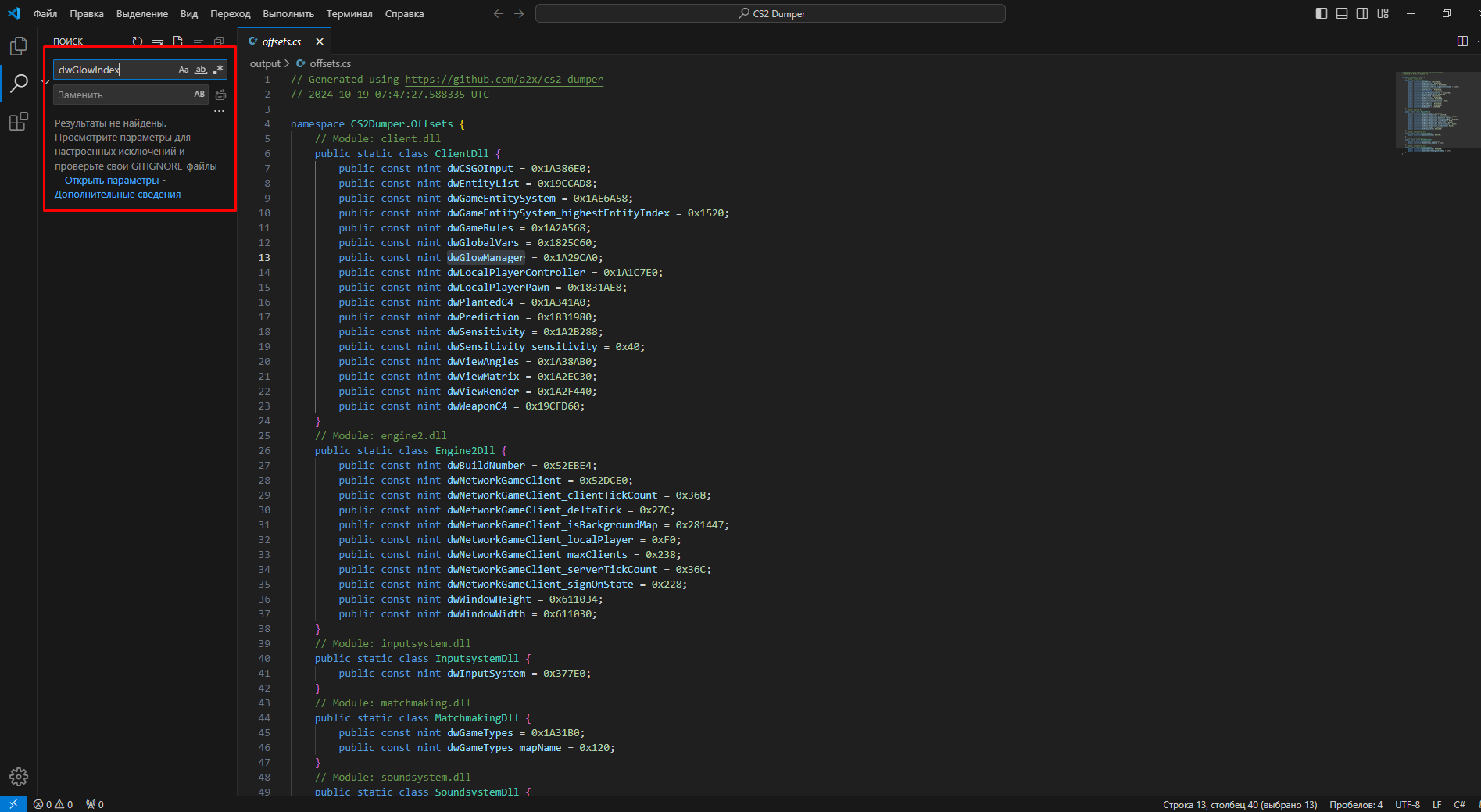Change line ending via LF status item
This screenshot has height=812, width=1481.
[1436, 804]
